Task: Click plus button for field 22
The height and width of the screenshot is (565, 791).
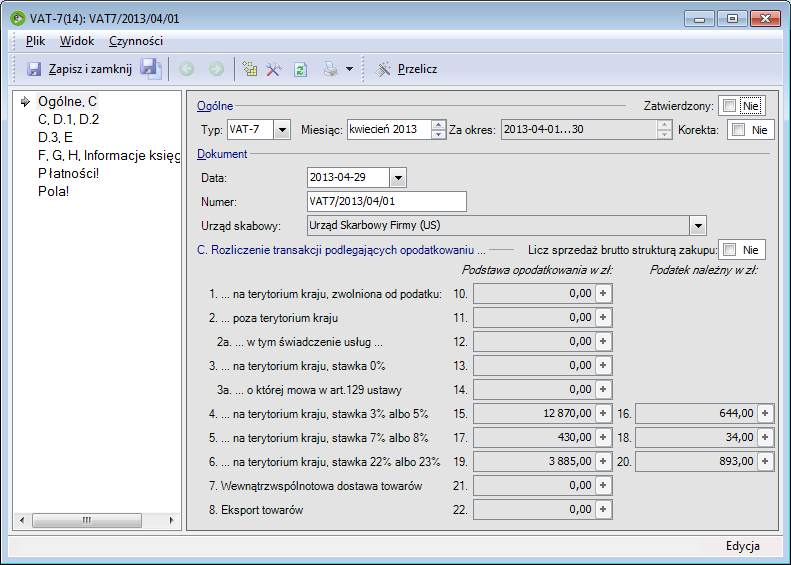Action: [x=603, y=510]
